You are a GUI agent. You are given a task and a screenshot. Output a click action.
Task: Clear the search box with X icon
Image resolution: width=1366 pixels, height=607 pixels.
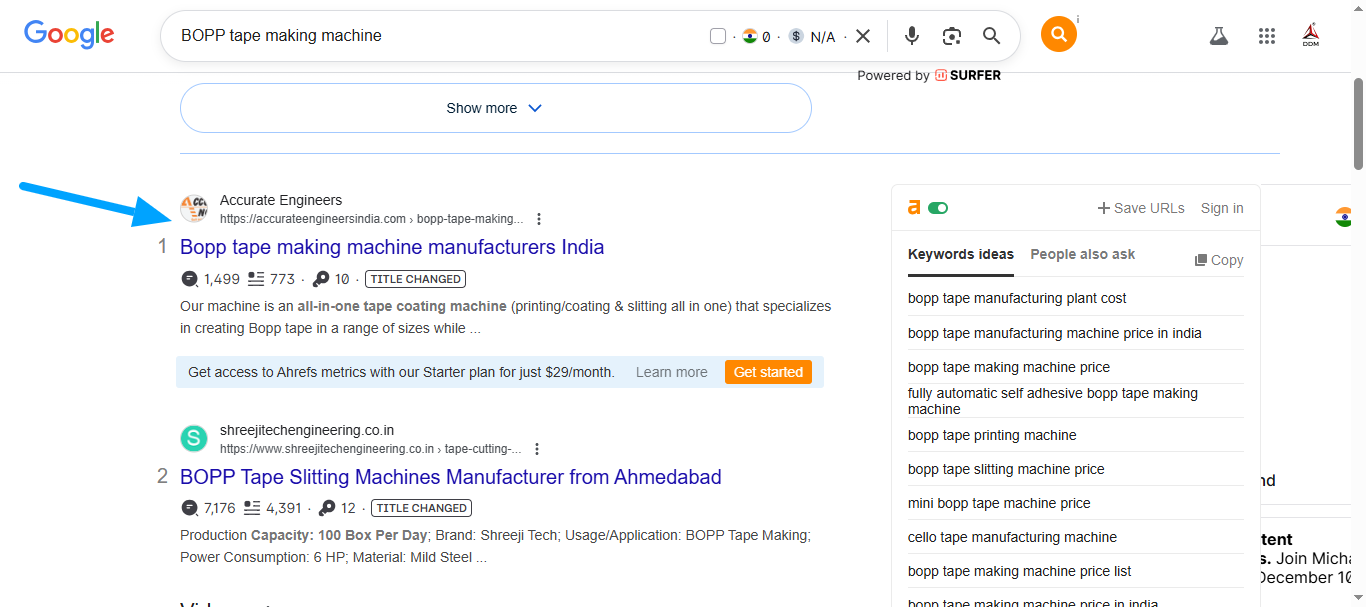pos(863,36)
